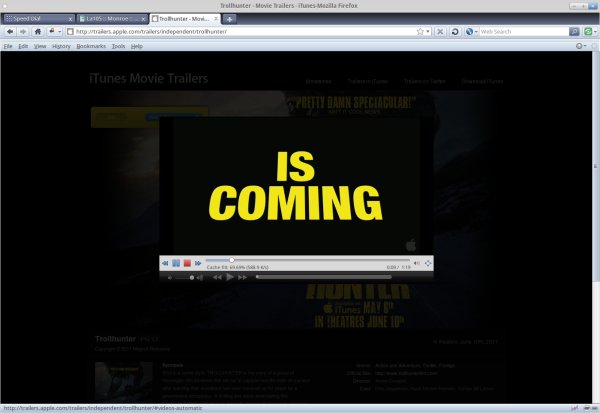
Task: Bookmark this page with the star icon
Action: (420, 32)
